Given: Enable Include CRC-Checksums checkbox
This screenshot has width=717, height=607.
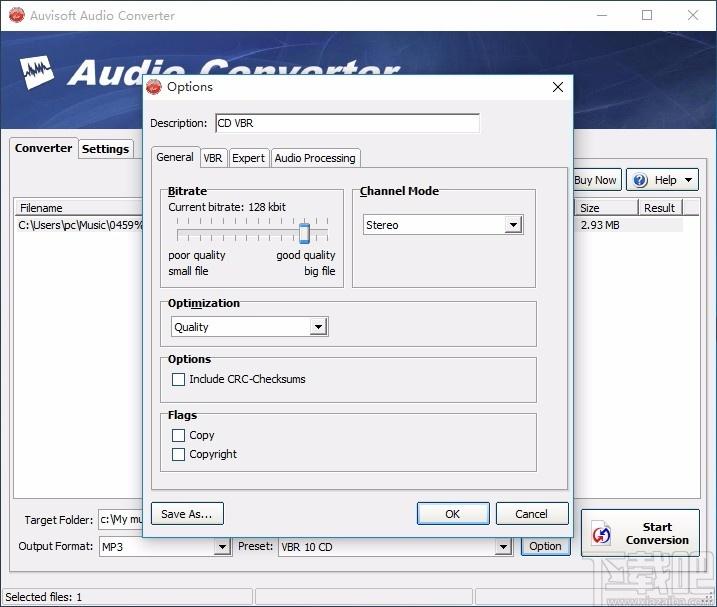Looking at the screenshot, I should pos(179,380).
